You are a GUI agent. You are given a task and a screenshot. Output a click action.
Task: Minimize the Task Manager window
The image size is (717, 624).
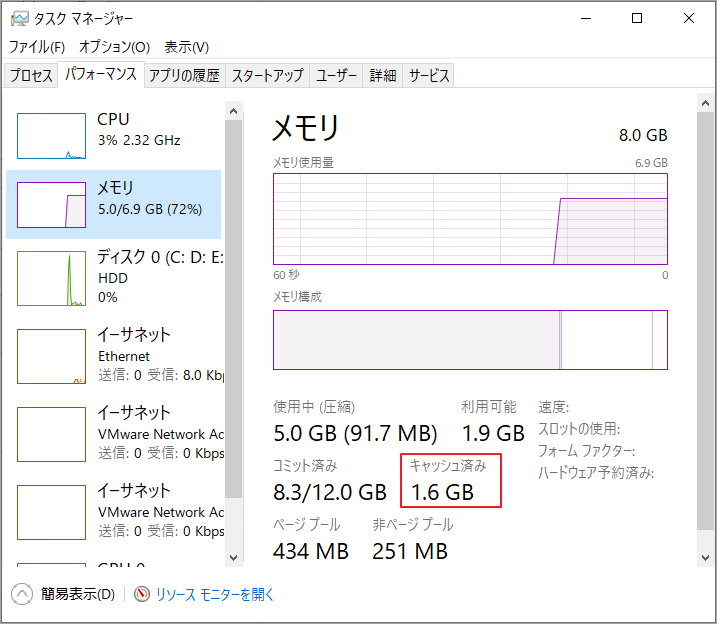[586, 18]
